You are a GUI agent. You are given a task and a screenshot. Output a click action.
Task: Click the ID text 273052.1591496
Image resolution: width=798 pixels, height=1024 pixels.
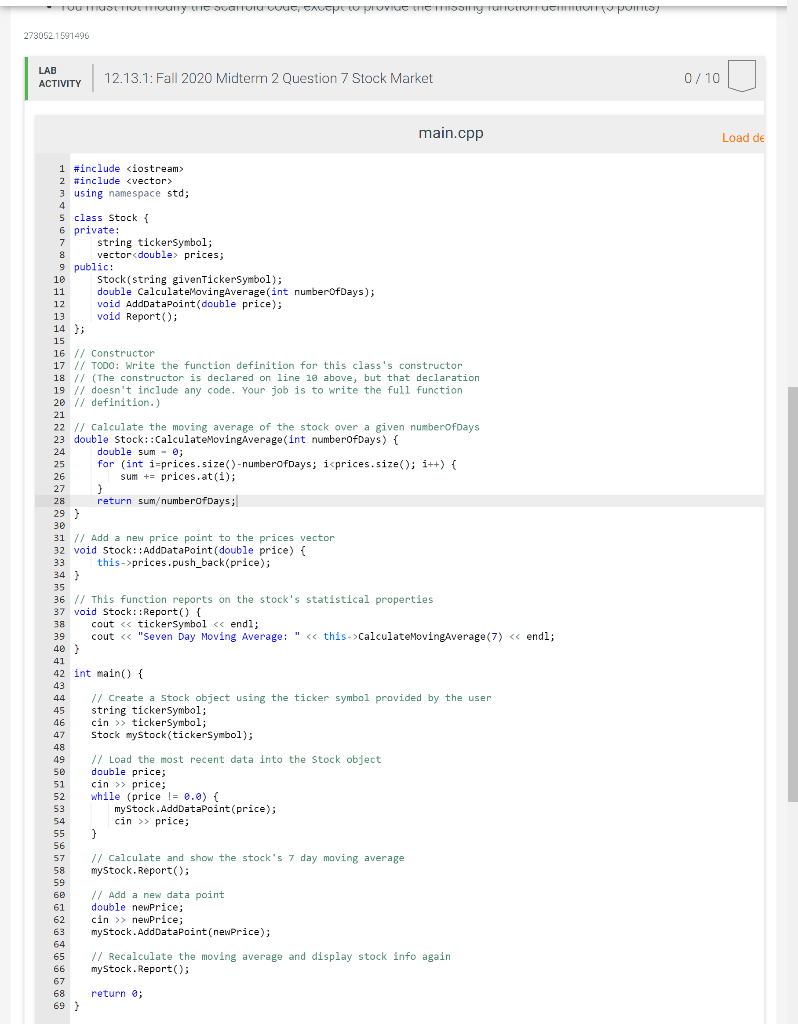(x=56, y=35)
